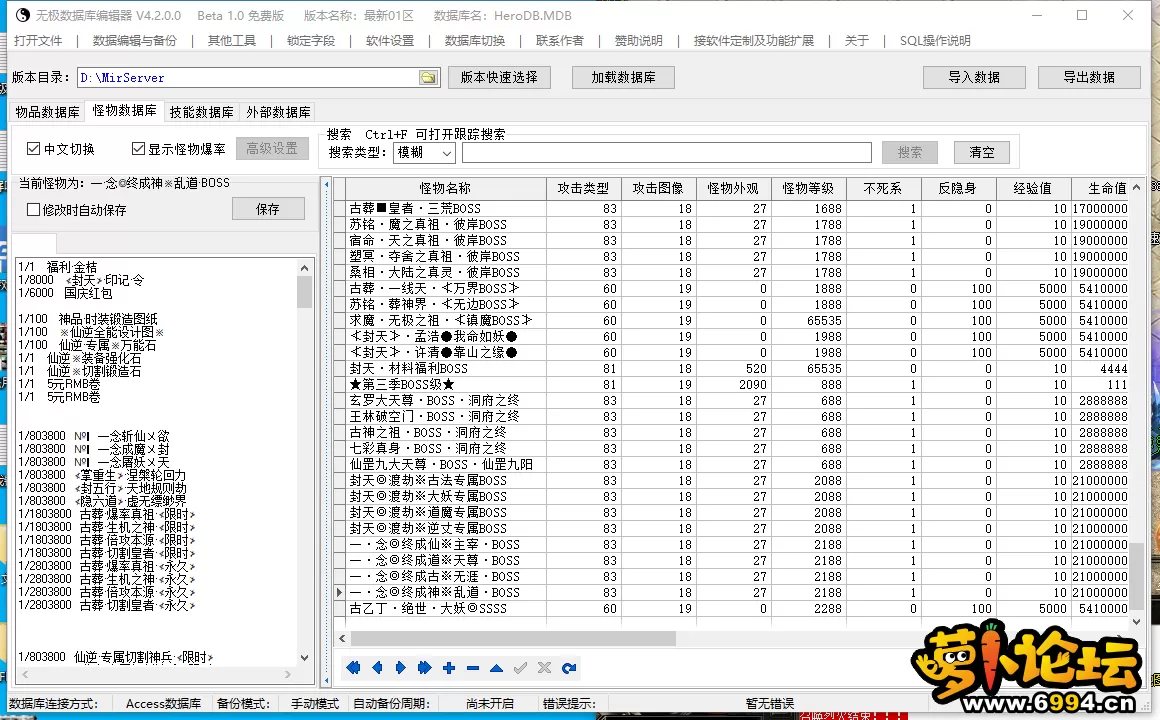Open the 关于 menu

pos(857,41)
